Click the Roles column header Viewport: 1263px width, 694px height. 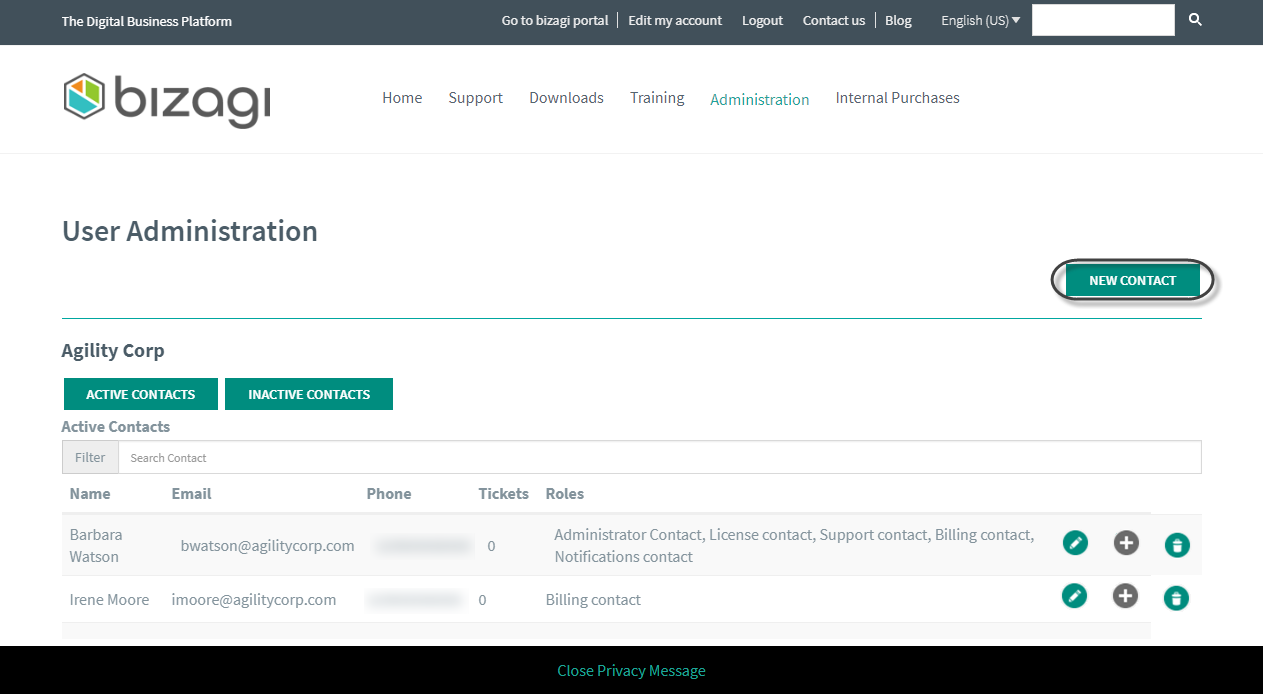pyautogui.click(x=565, y=494)
